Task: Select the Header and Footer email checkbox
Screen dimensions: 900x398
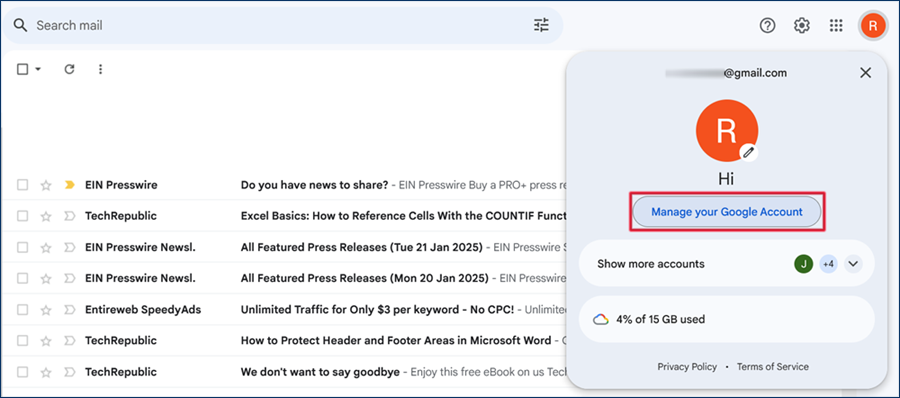Action: point(22,341)
